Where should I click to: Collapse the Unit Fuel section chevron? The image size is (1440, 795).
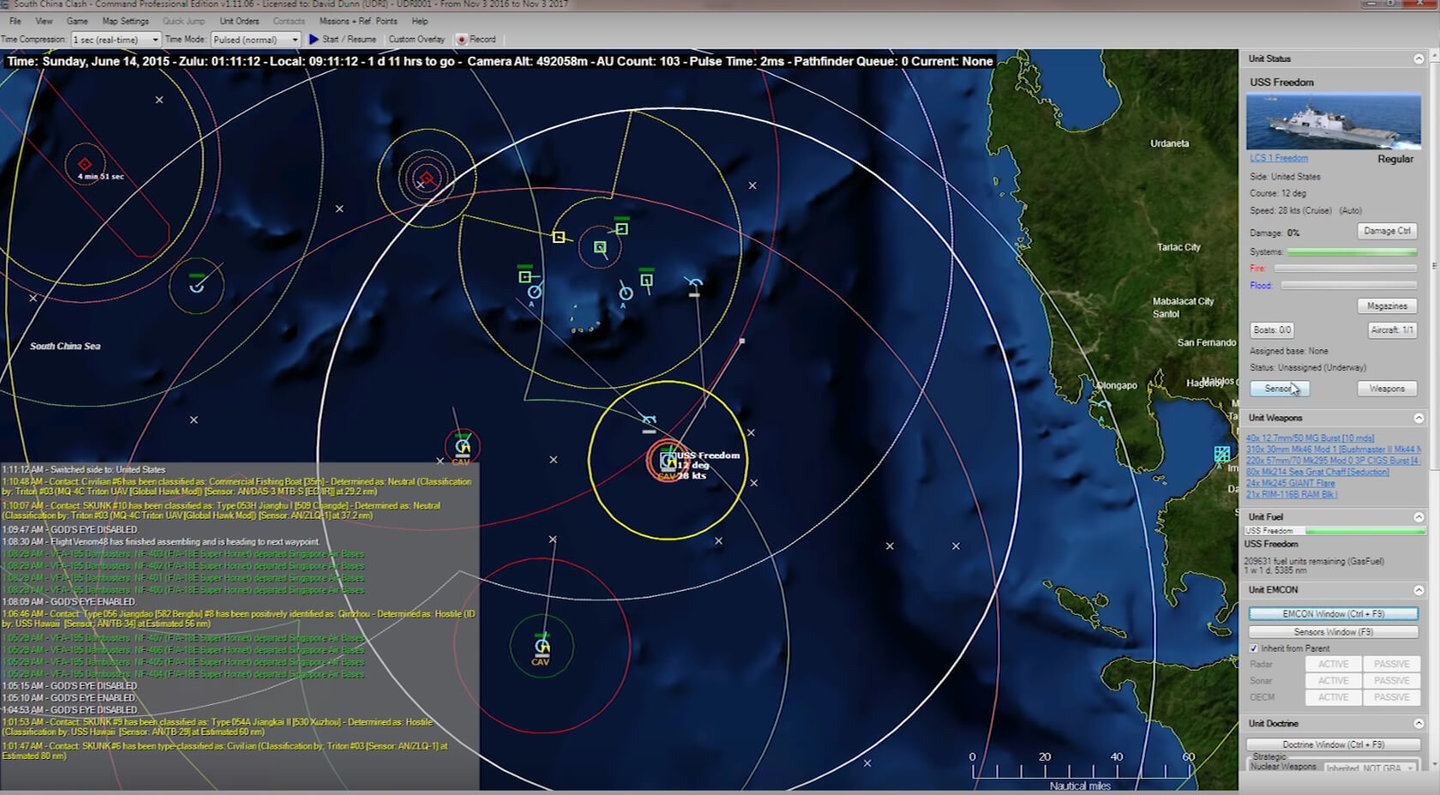[1418, 517]
